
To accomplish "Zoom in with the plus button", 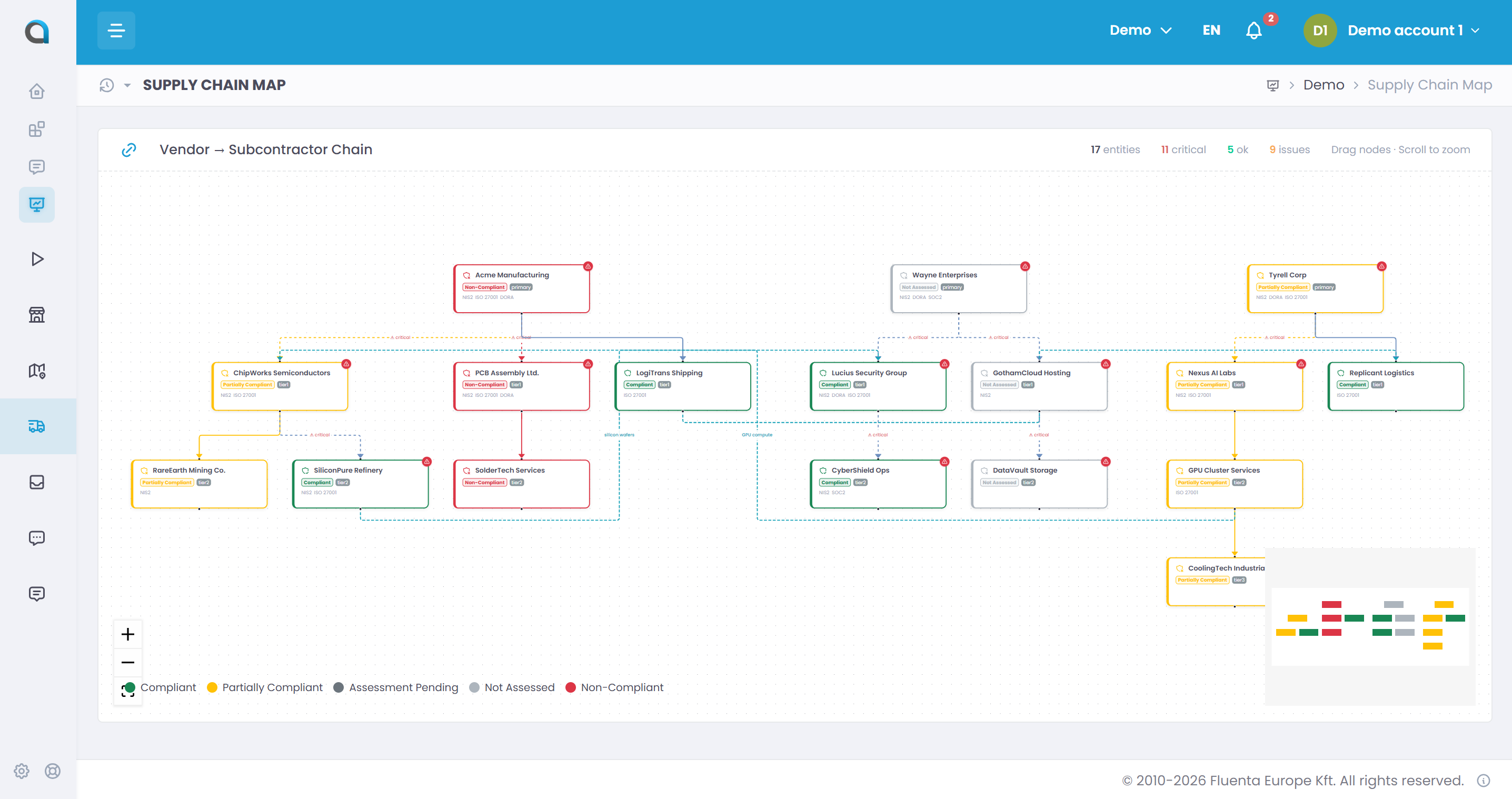I will [x=128, y=634].
